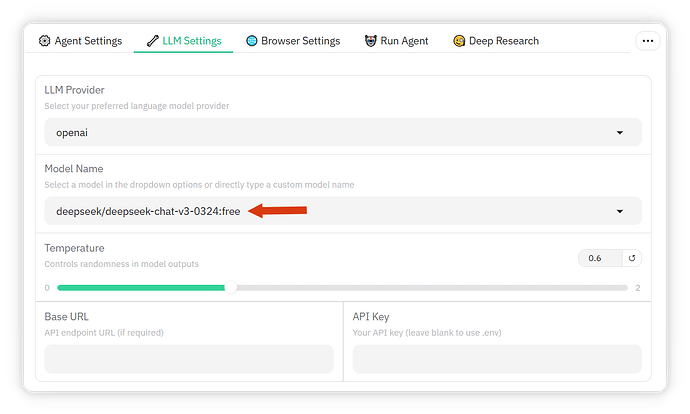Click the slider maximum label 2

(638, 288)
